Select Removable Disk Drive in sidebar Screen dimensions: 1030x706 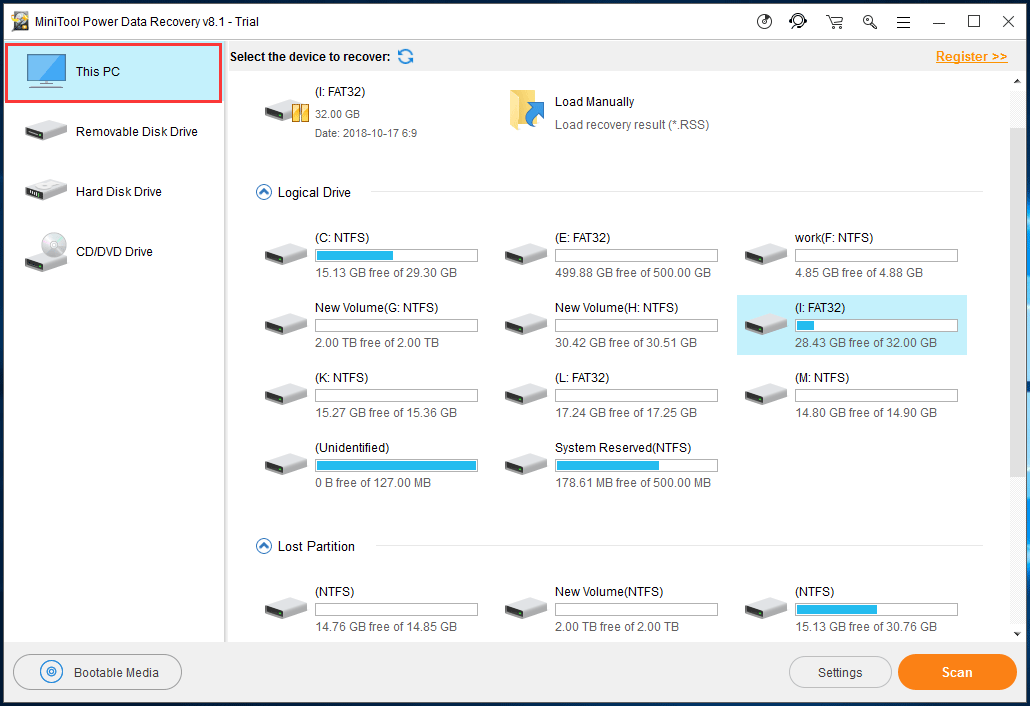click(x=114, y=131)
